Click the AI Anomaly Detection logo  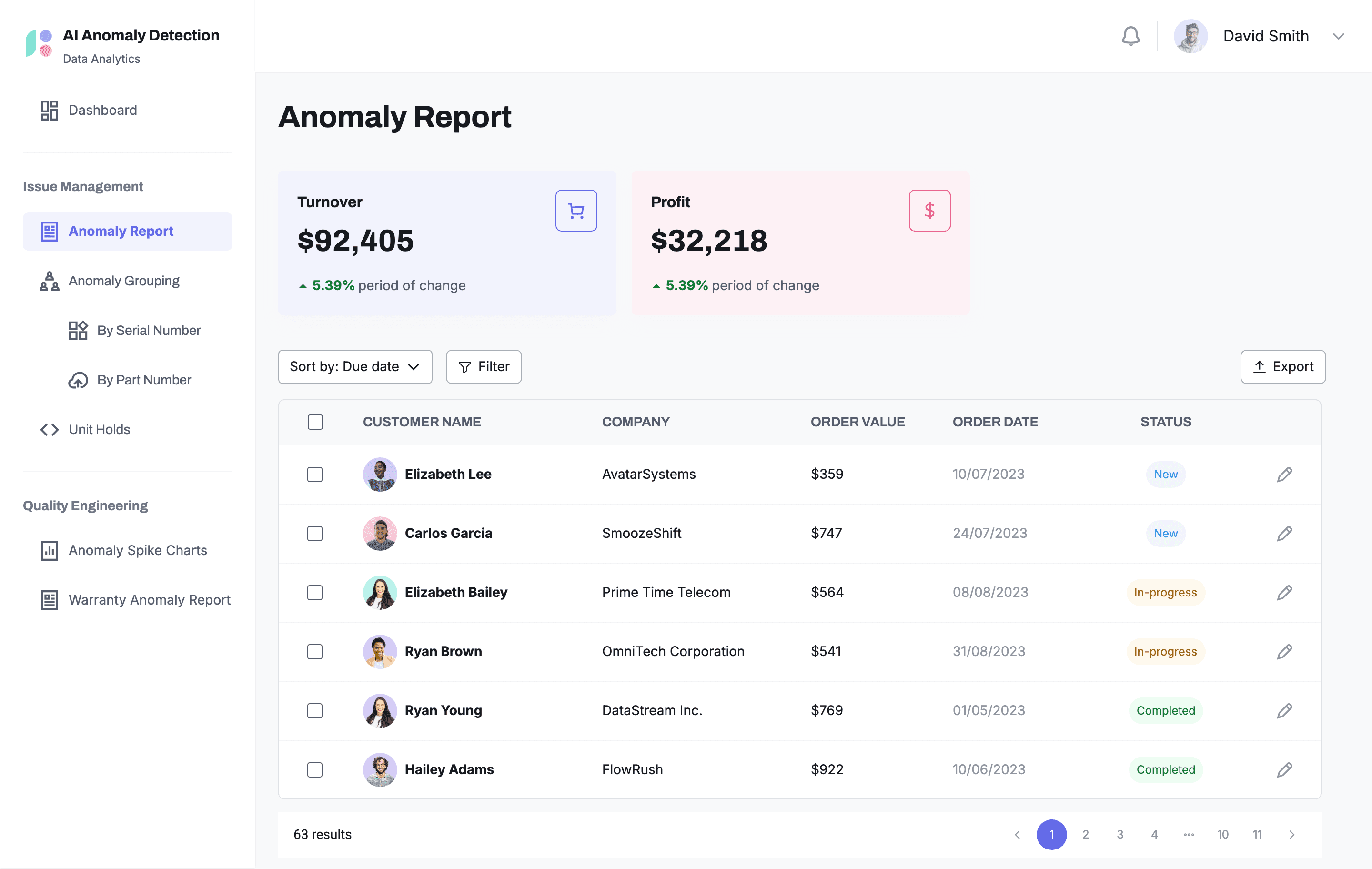39,44
